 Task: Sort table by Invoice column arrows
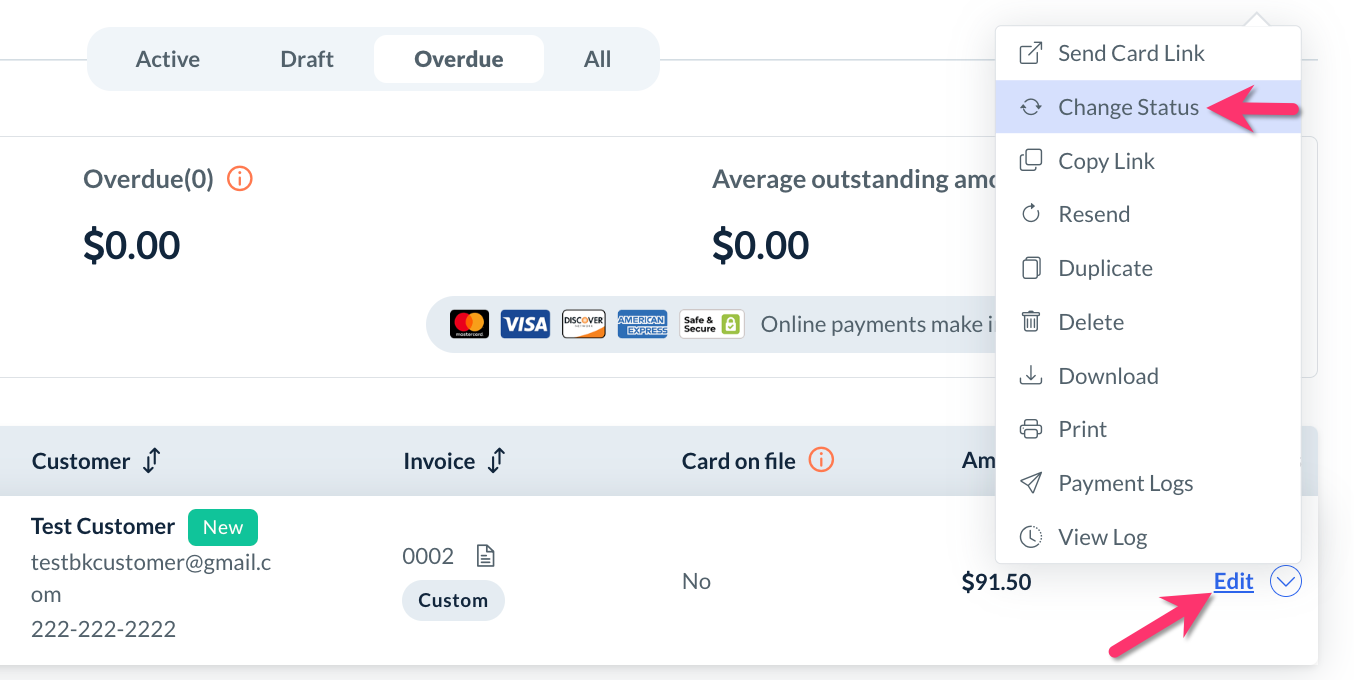496,461
